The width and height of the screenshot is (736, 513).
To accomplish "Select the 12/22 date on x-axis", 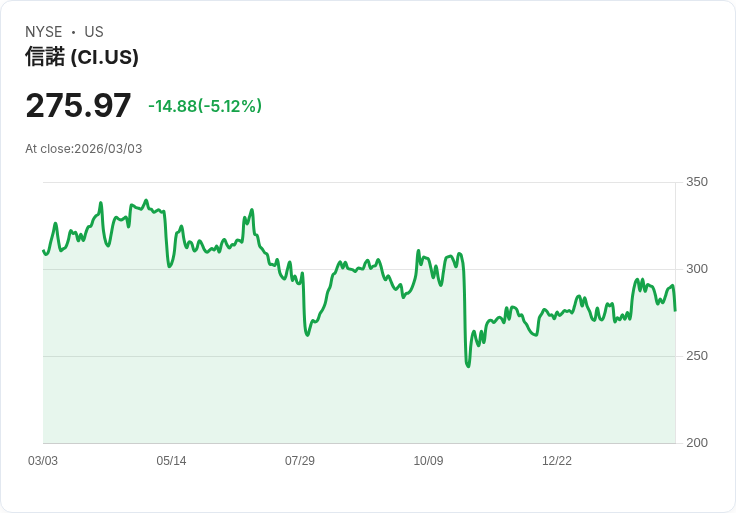I will [x=557, y=461].
